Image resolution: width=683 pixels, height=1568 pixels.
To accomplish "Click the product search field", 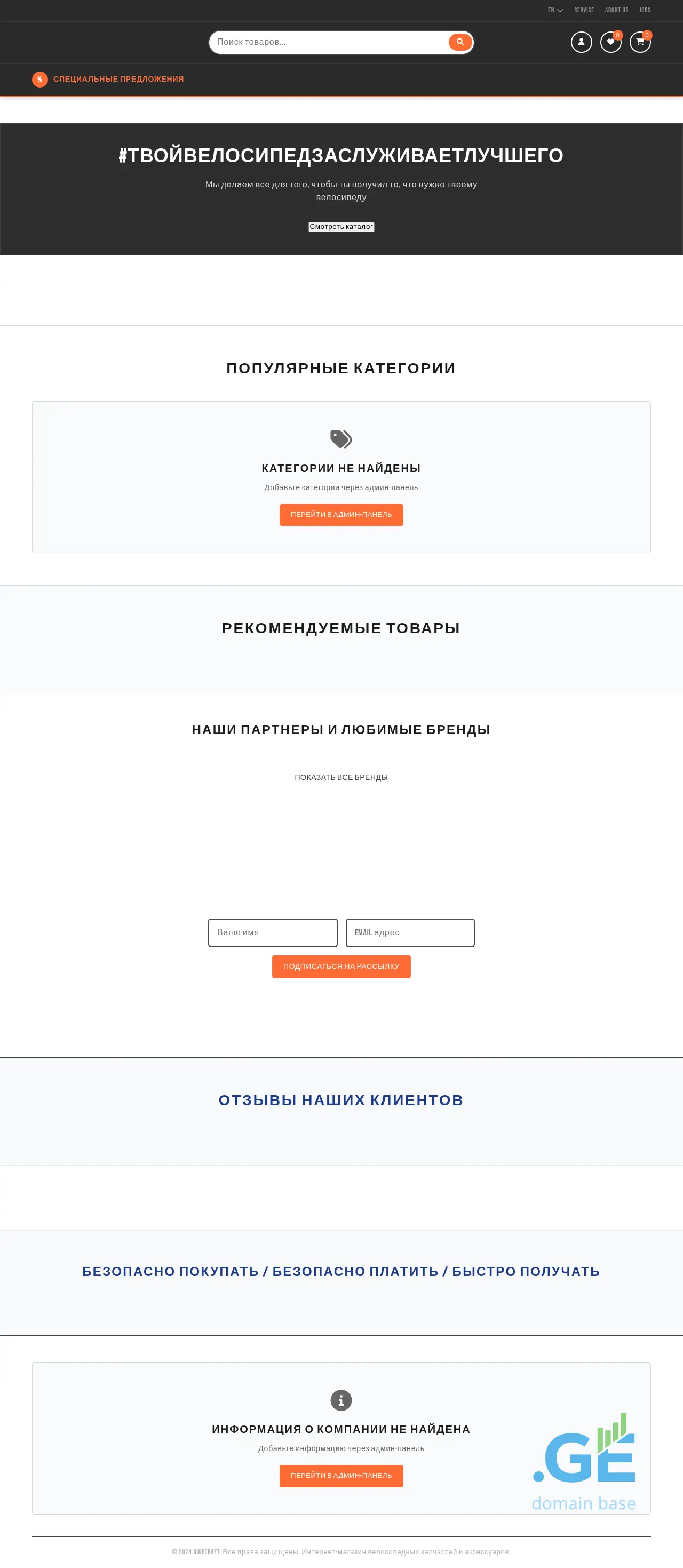I will 328,42.
